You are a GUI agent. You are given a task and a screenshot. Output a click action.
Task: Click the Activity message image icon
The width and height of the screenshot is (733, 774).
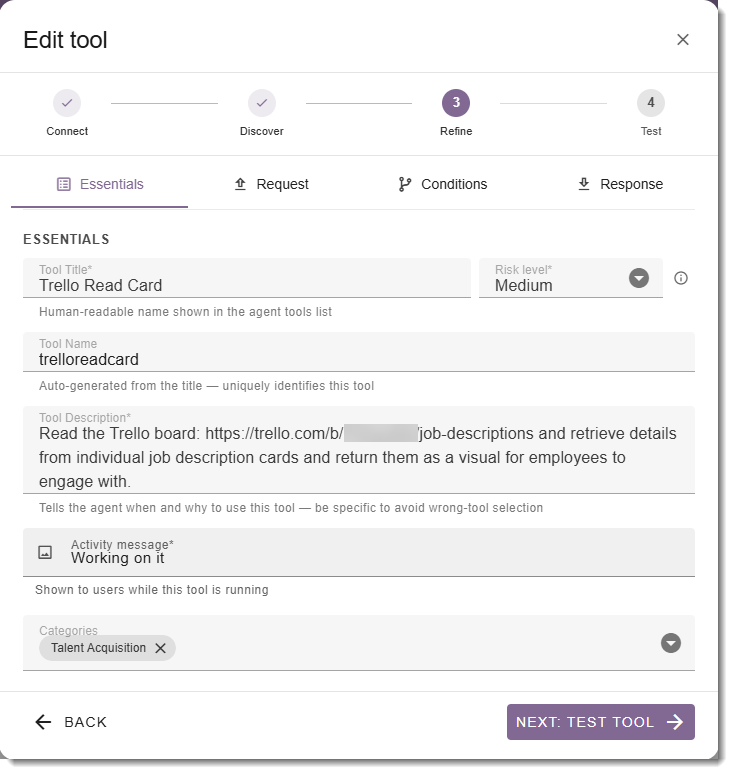45,552
